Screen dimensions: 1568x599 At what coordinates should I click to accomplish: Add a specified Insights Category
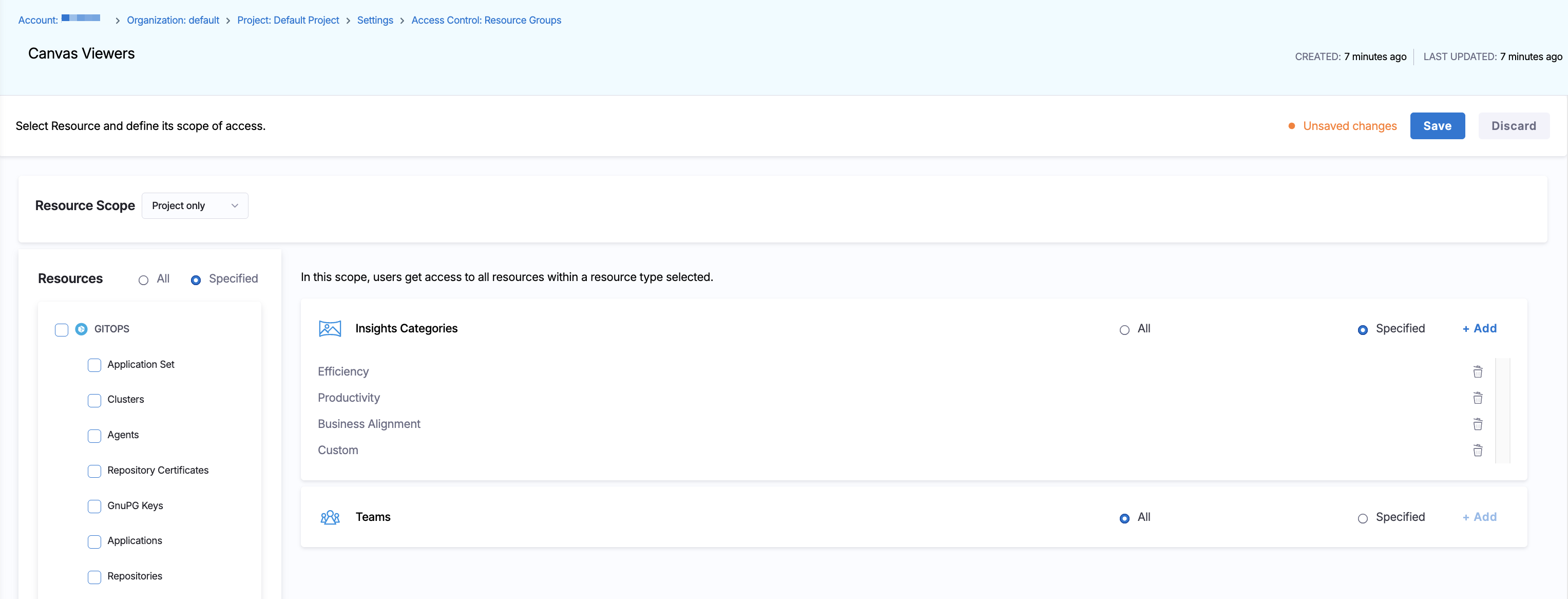1479,328
